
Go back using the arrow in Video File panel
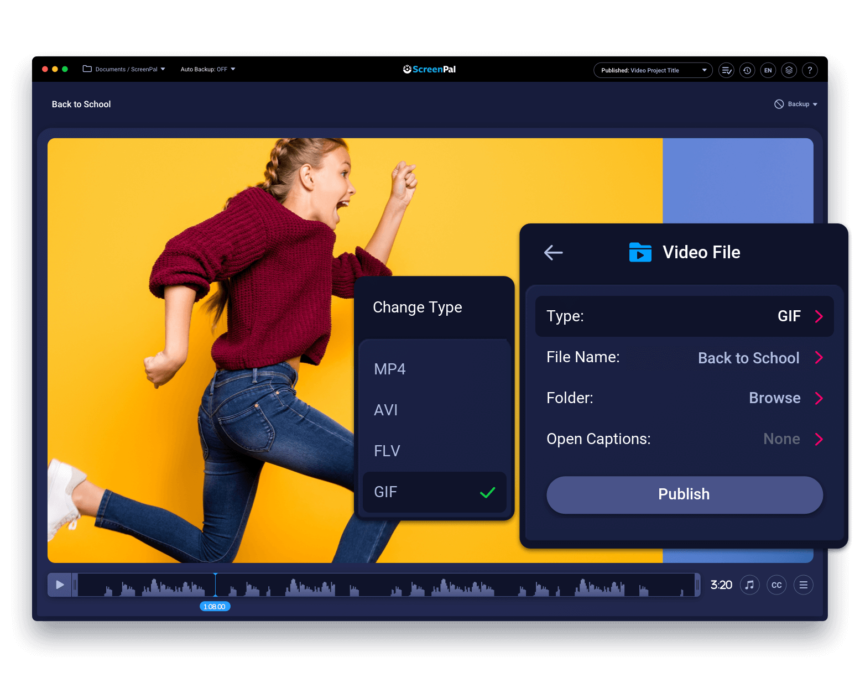tap(553, 253)
